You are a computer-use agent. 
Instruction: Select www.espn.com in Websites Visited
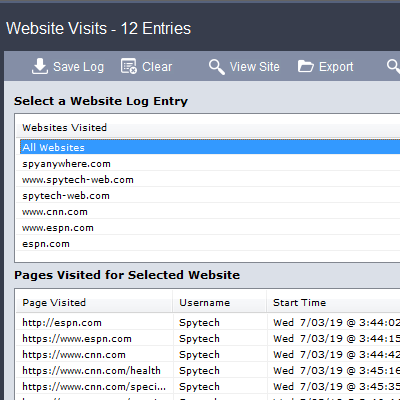[x=208, y=228]
